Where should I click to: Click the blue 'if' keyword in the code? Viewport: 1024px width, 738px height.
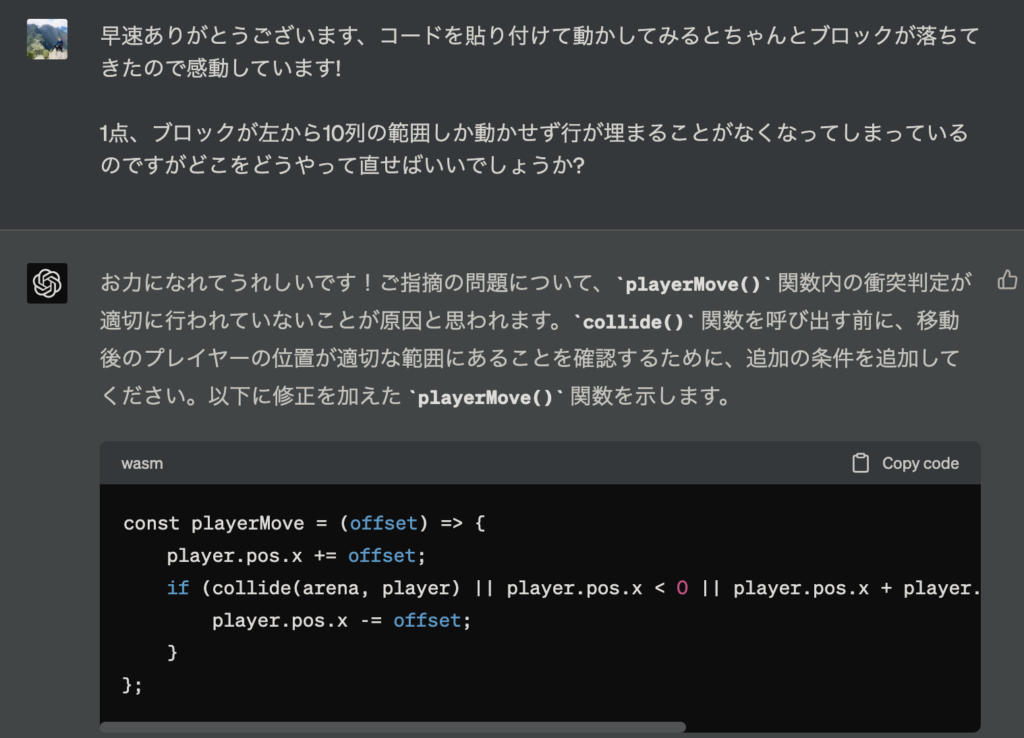(x=177, y=588)
